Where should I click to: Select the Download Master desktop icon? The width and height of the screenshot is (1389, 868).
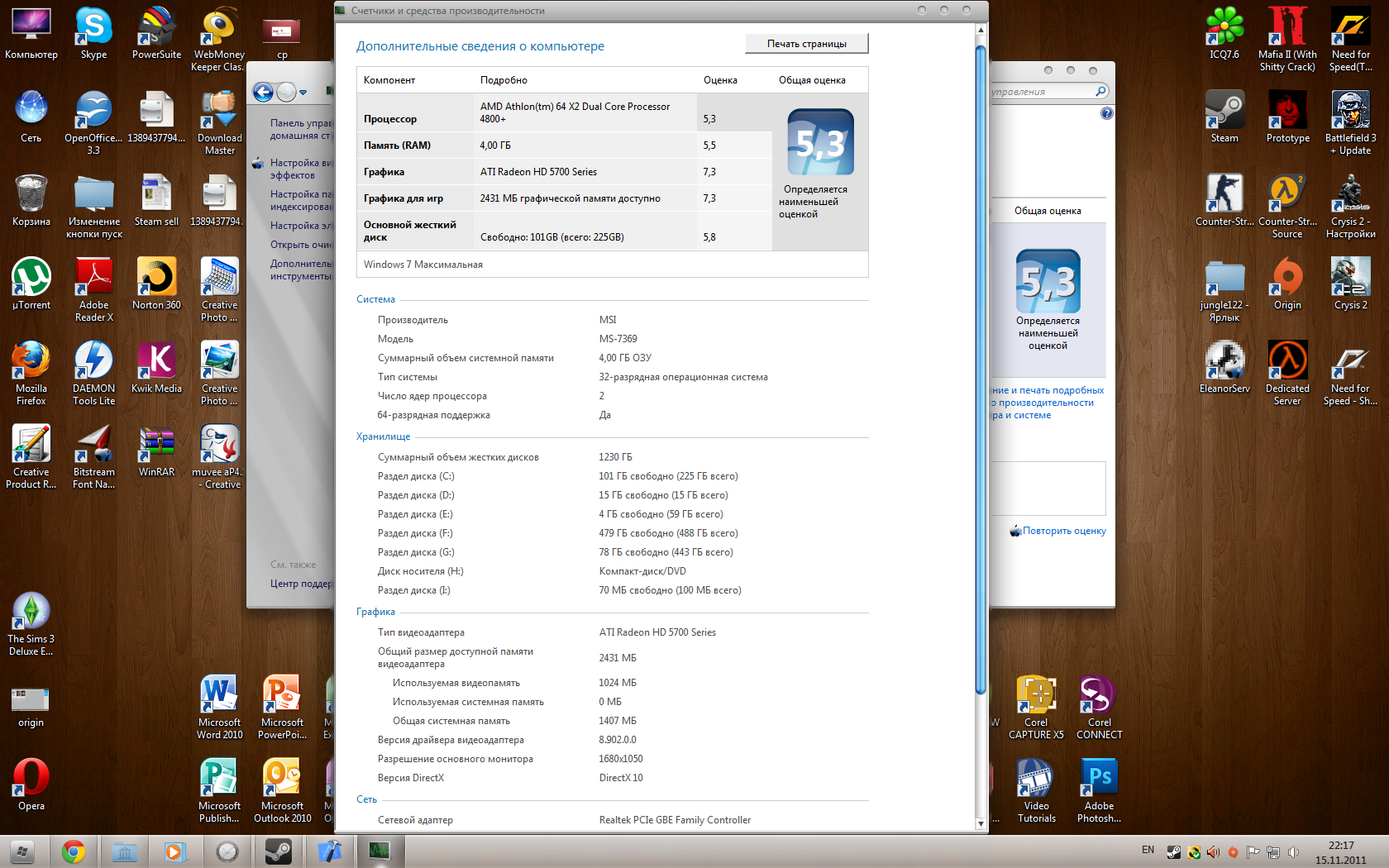[219, 123]
